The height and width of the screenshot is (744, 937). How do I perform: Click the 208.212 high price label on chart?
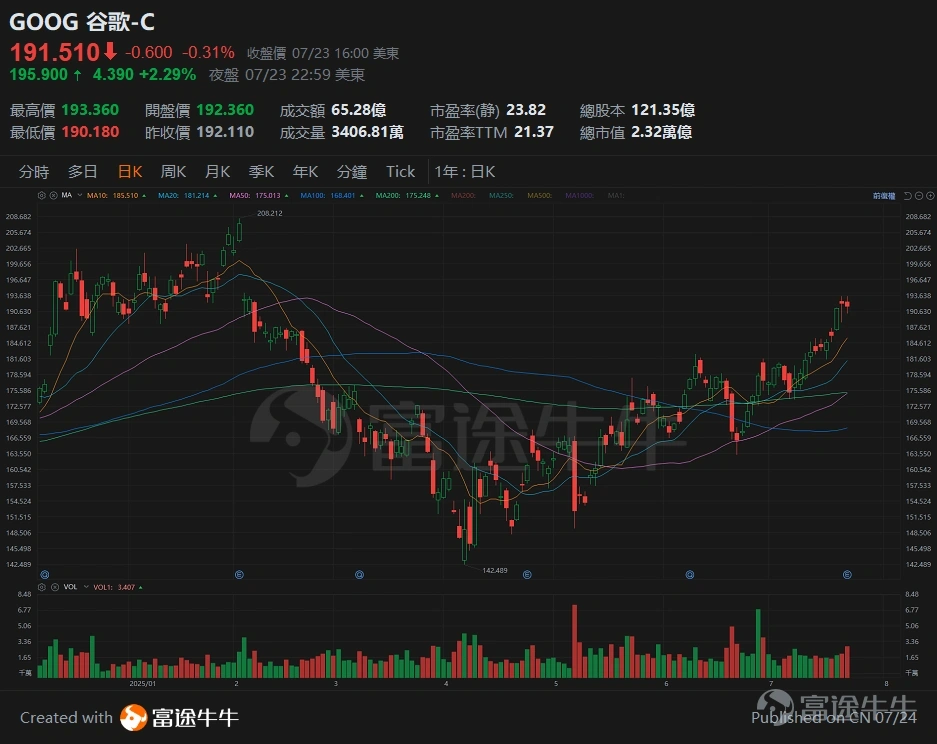tap(270, 213)
